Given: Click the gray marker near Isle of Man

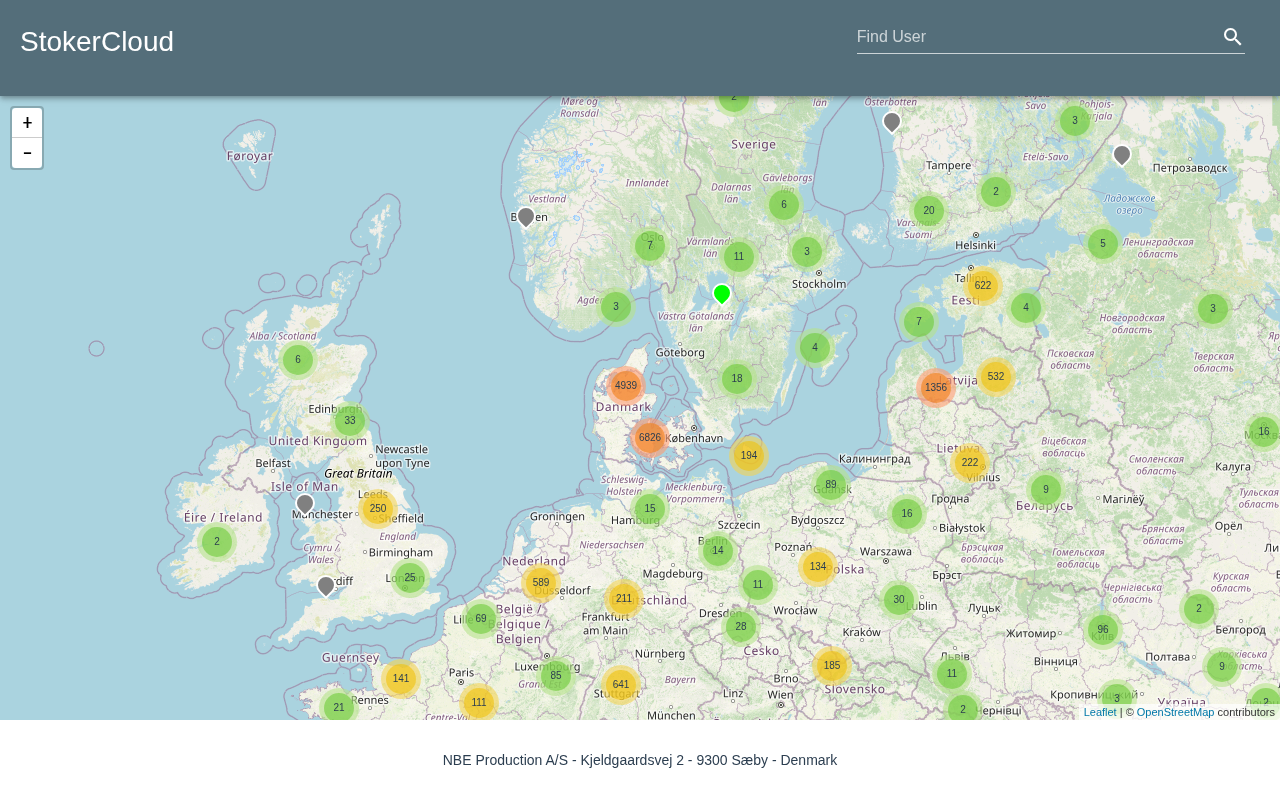Looking at the screenshot, I should (x=305, y=503).
